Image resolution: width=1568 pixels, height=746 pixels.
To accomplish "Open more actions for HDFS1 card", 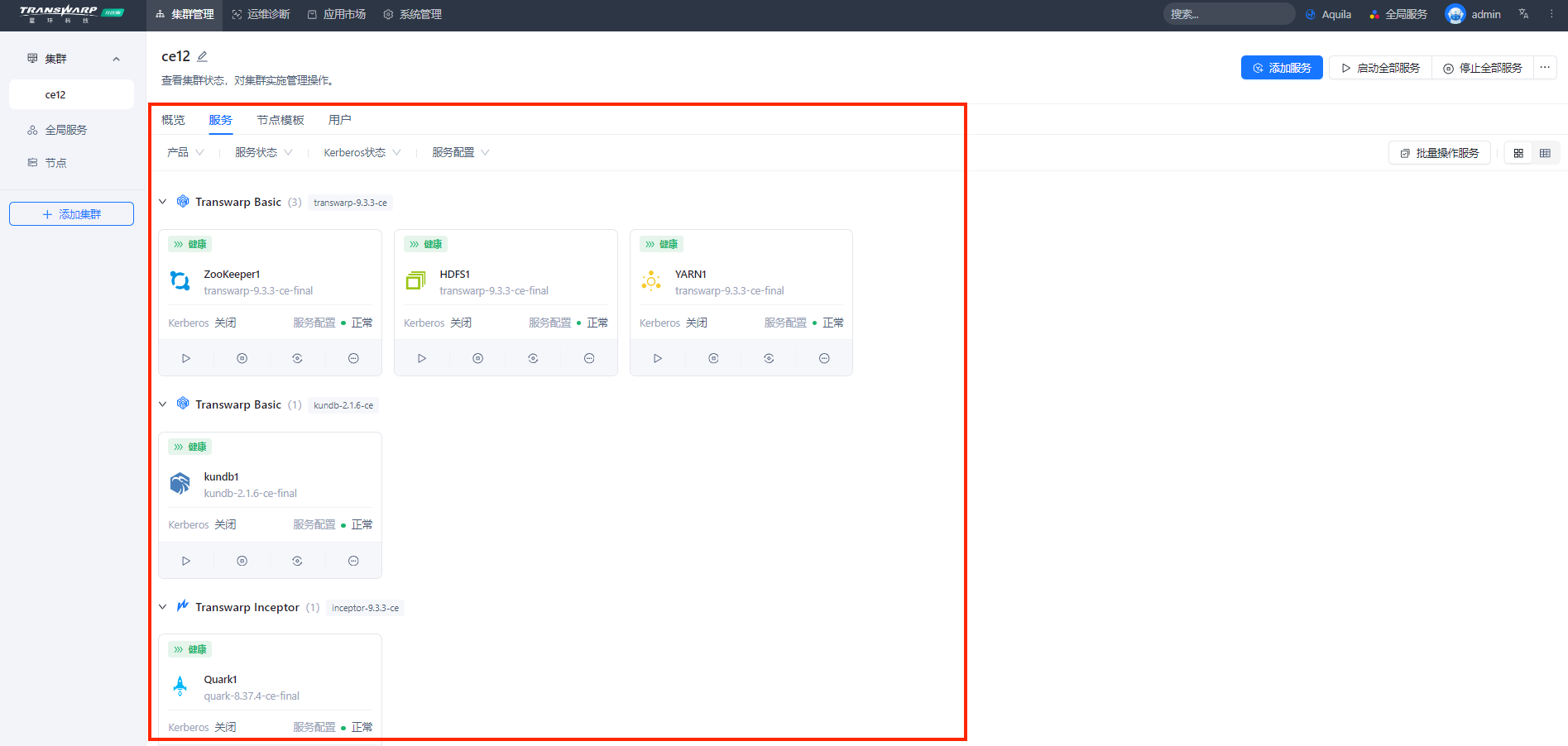I will pos(589,358).
